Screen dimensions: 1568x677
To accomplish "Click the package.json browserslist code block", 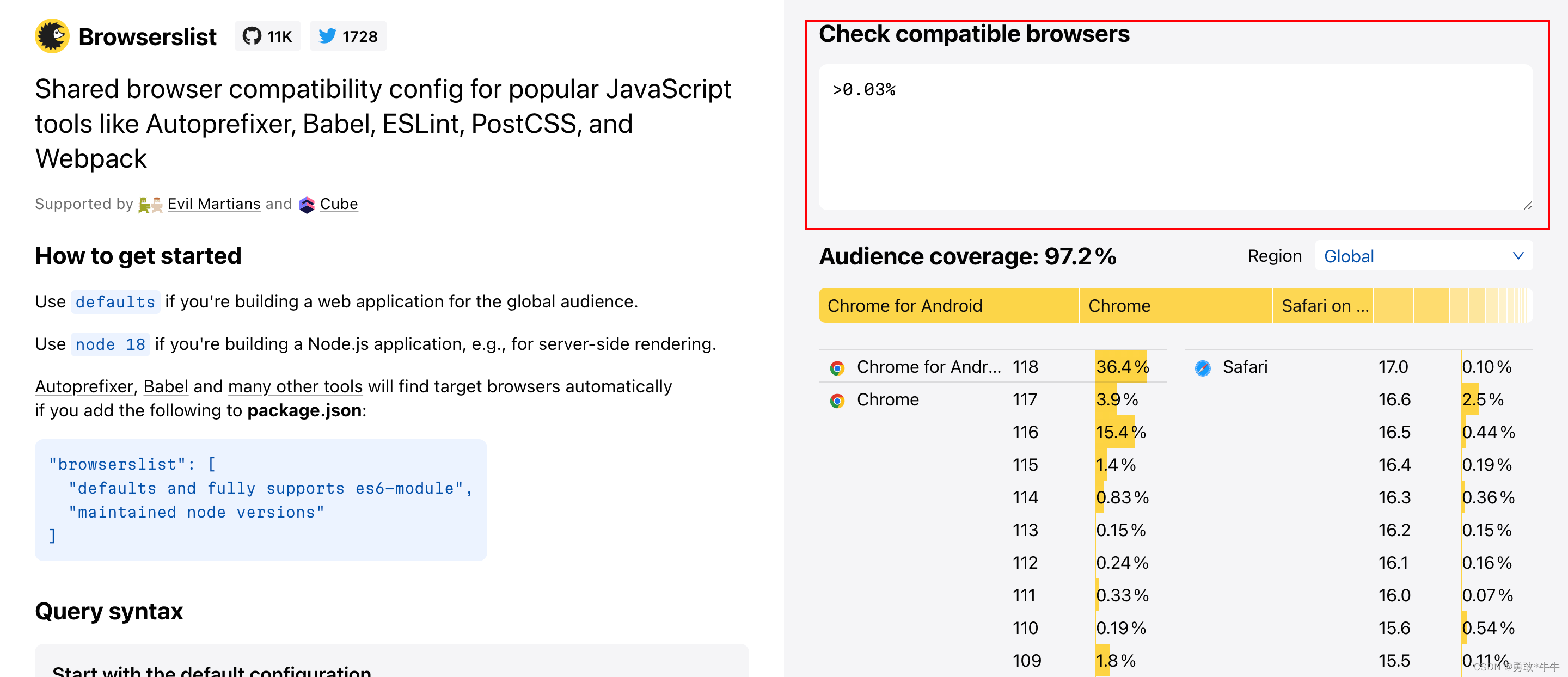I will (x=261, y=500).
